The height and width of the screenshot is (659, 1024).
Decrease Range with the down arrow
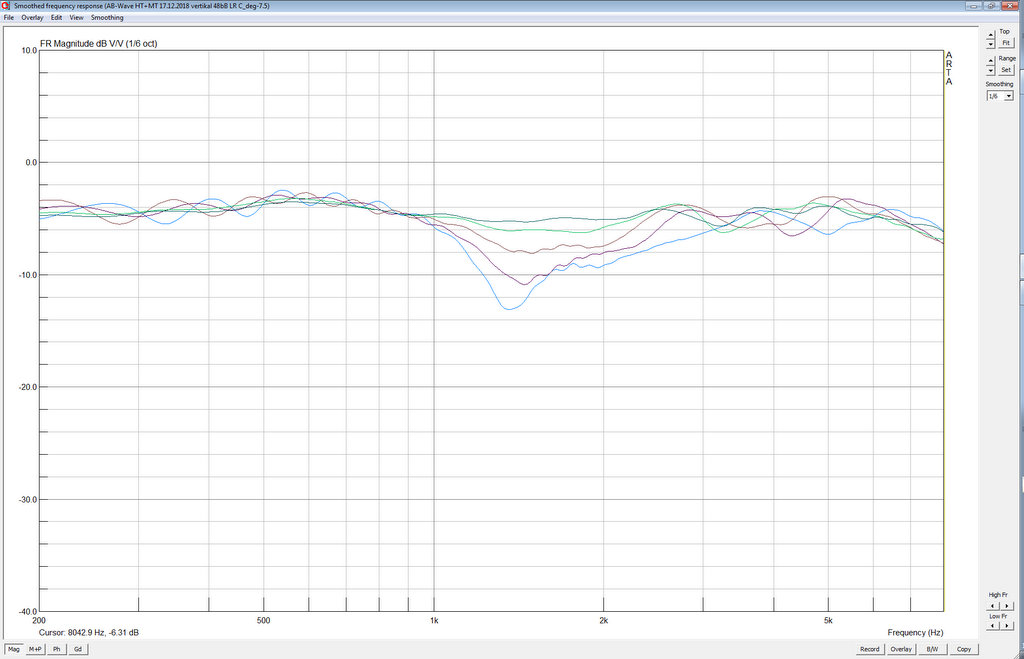(x=991, y=70)
